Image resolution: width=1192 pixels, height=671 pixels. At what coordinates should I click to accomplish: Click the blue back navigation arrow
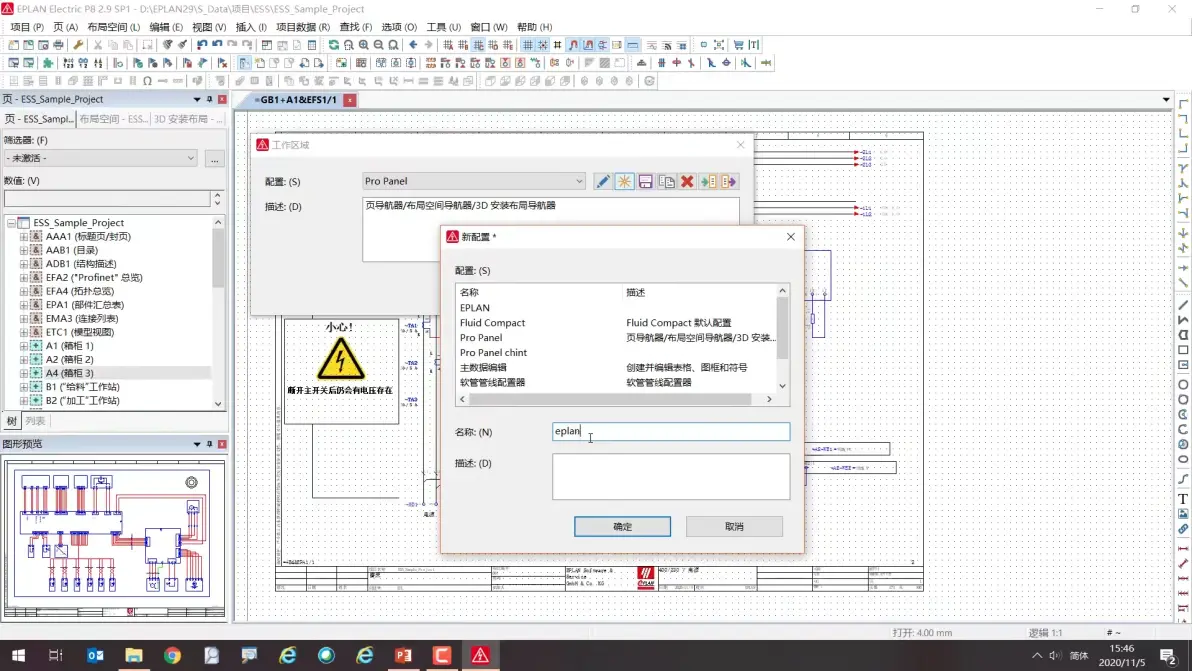[x=413, y=45]
